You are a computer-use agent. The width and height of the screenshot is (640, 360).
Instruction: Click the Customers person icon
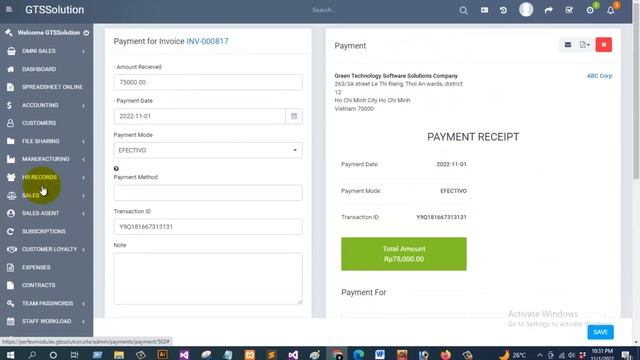point(11,123)
